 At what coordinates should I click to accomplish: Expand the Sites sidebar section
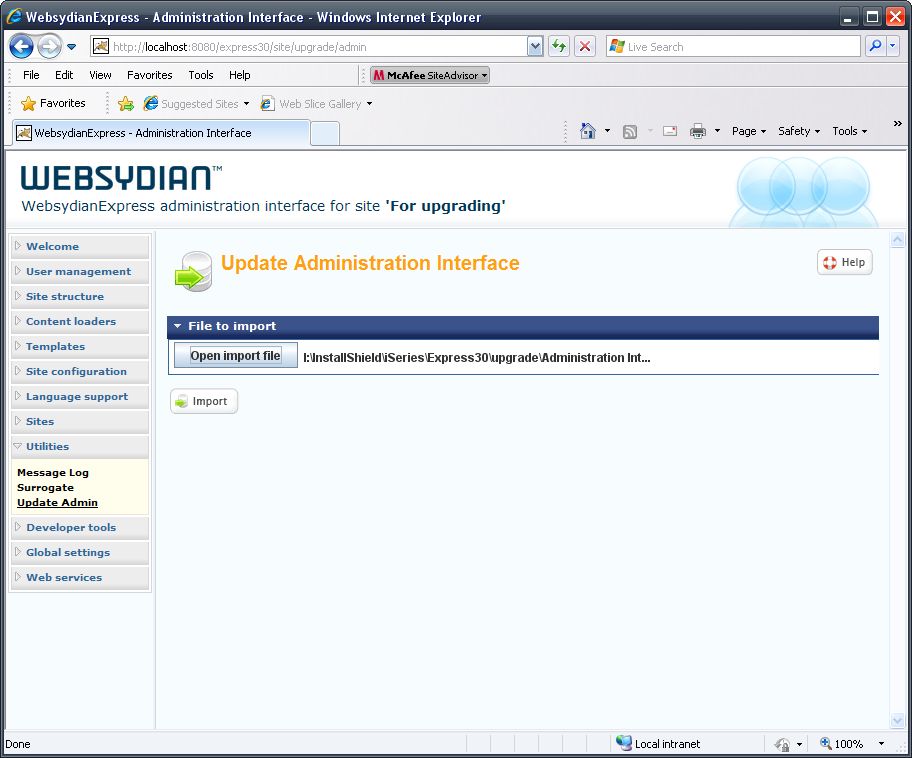tap(80, 422)
